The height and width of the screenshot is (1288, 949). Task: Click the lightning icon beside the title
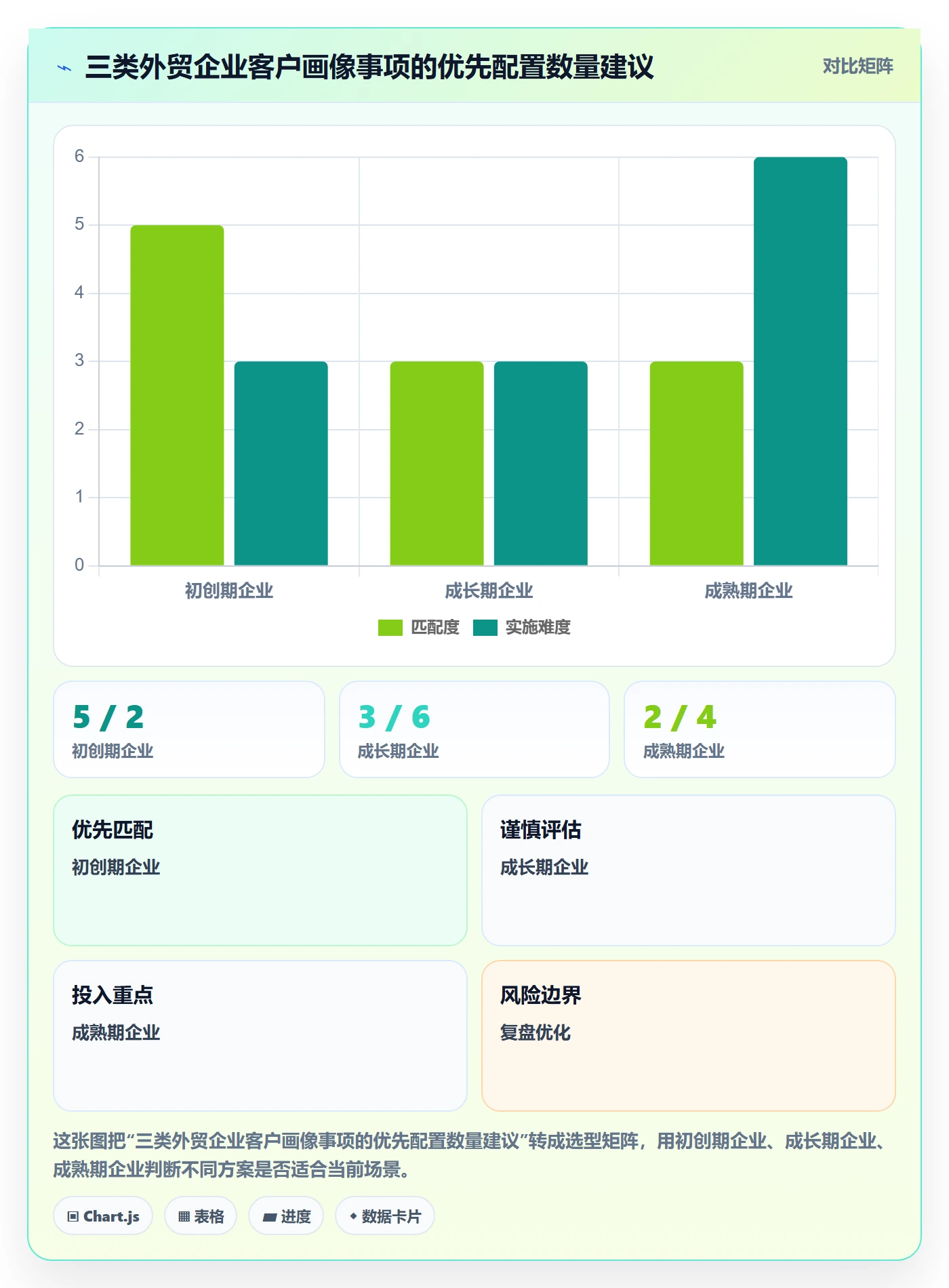(64, 68)
